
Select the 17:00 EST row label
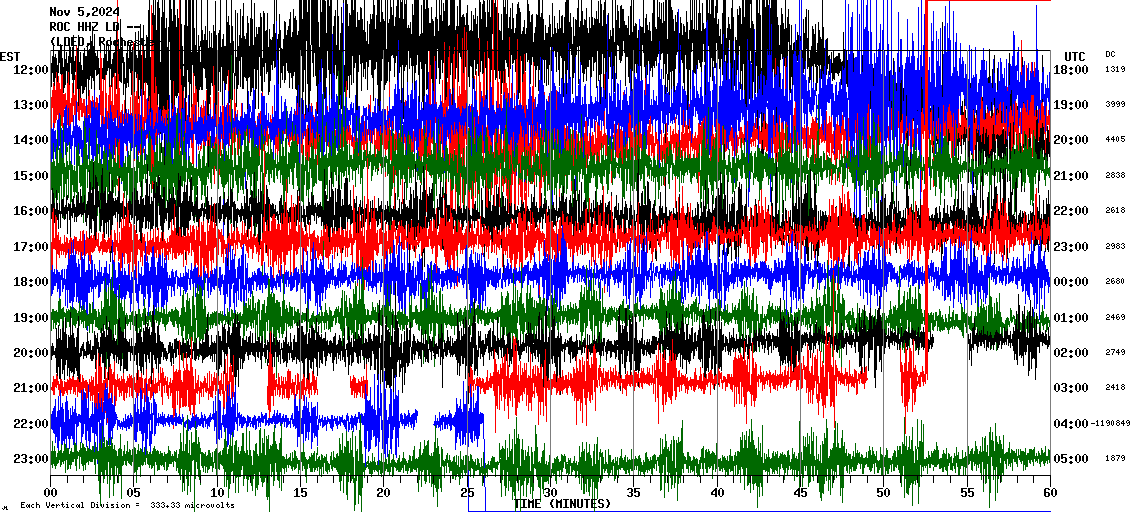click(31, 246)
